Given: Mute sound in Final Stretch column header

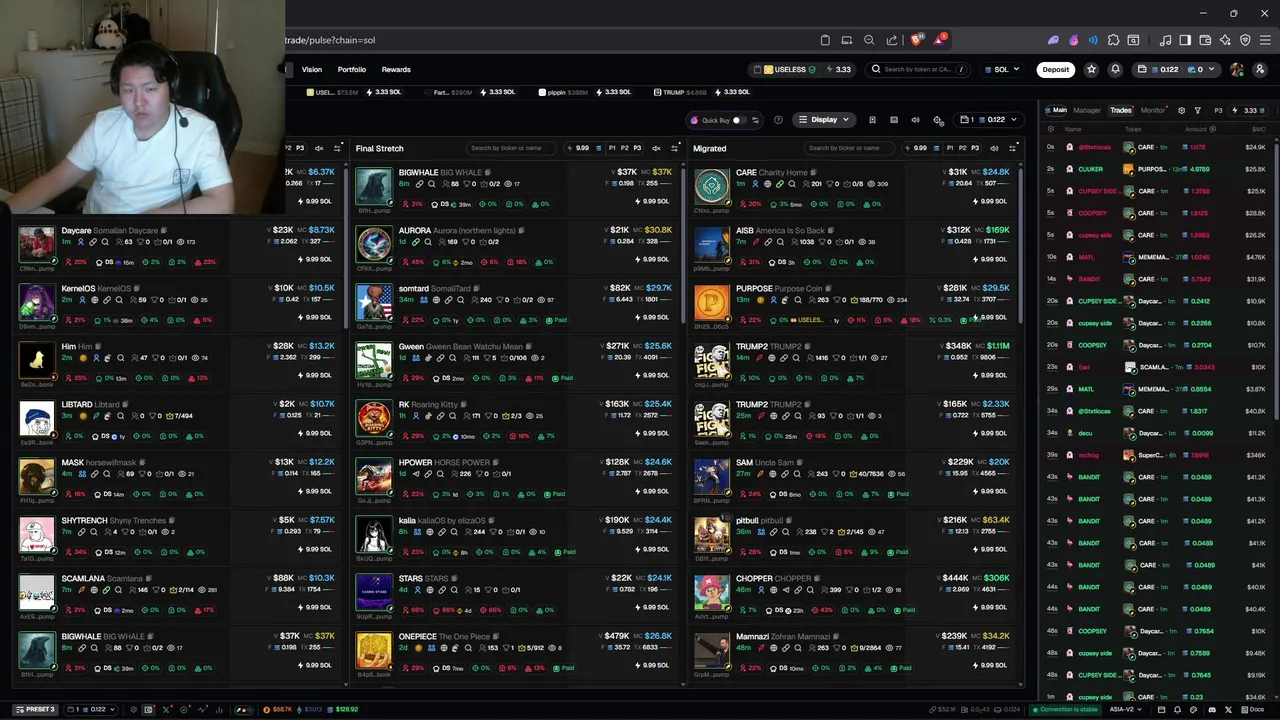Looking at the screenshot, I should pos(656,148).
